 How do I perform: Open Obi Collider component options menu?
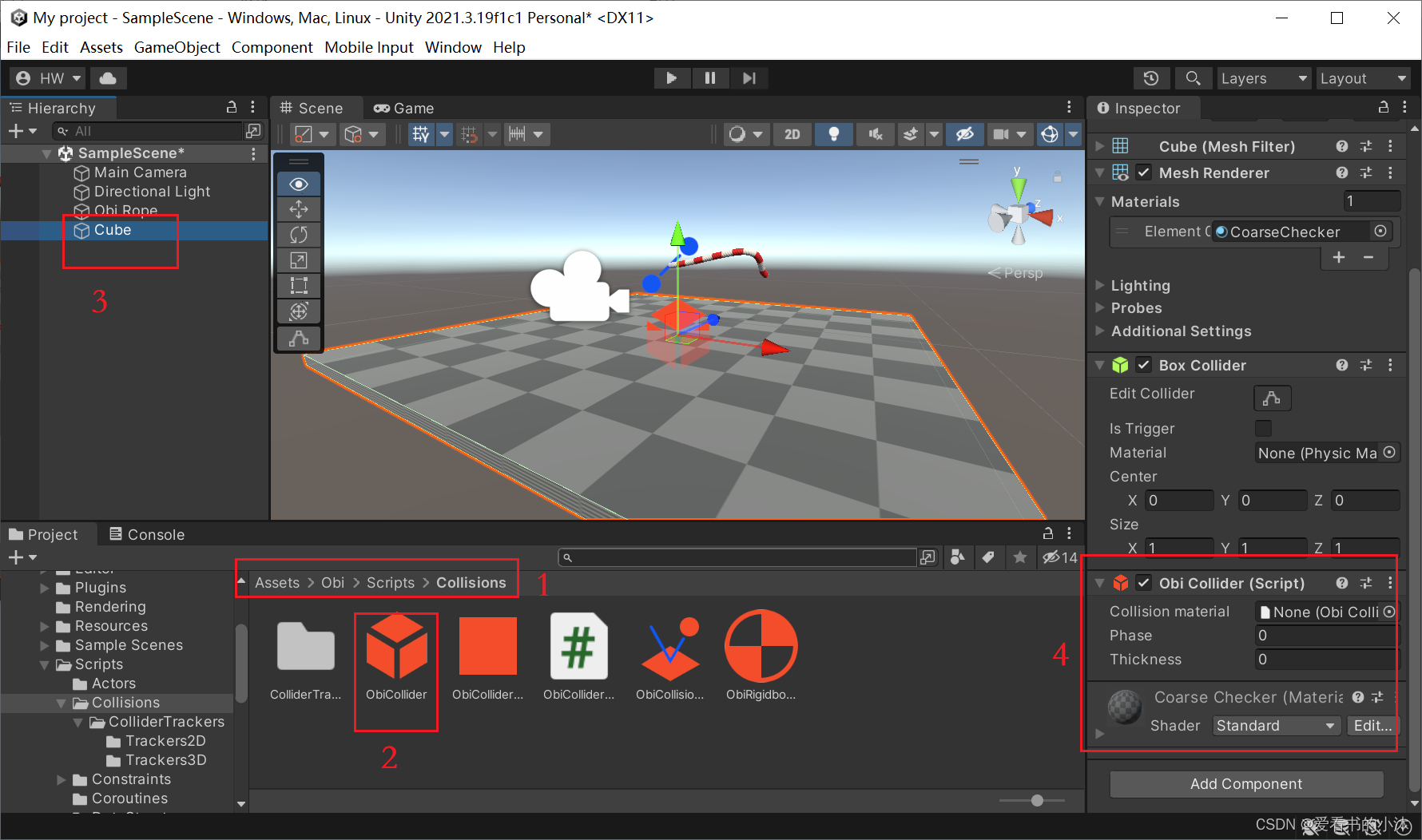[x=1390, y=583]
